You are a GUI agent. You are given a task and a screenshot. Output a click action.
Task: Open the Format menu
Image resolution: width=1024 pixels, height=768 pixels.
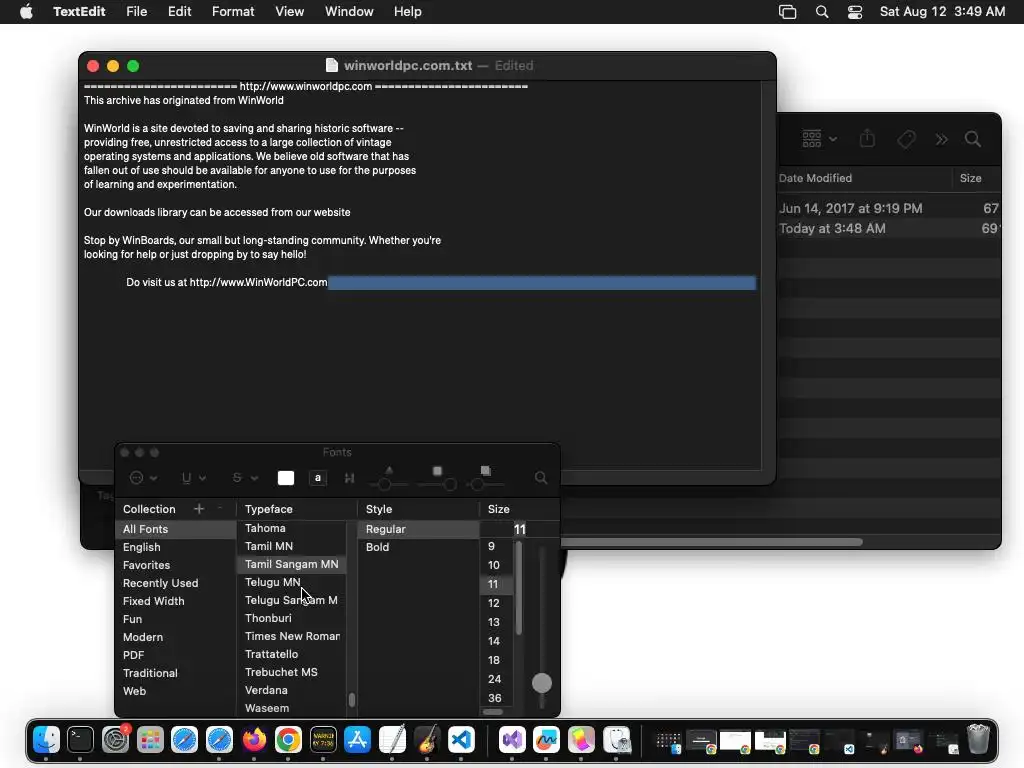coord(233,12)
